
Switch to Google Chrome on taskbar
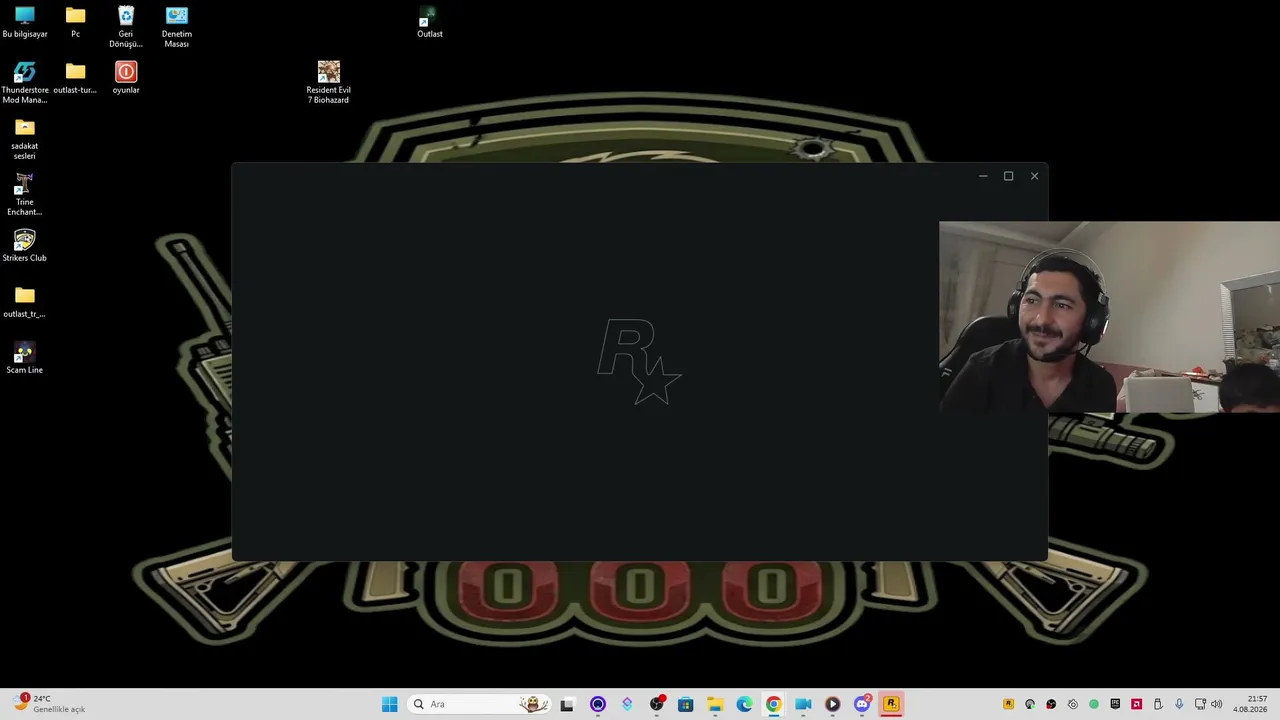[773, 704]
